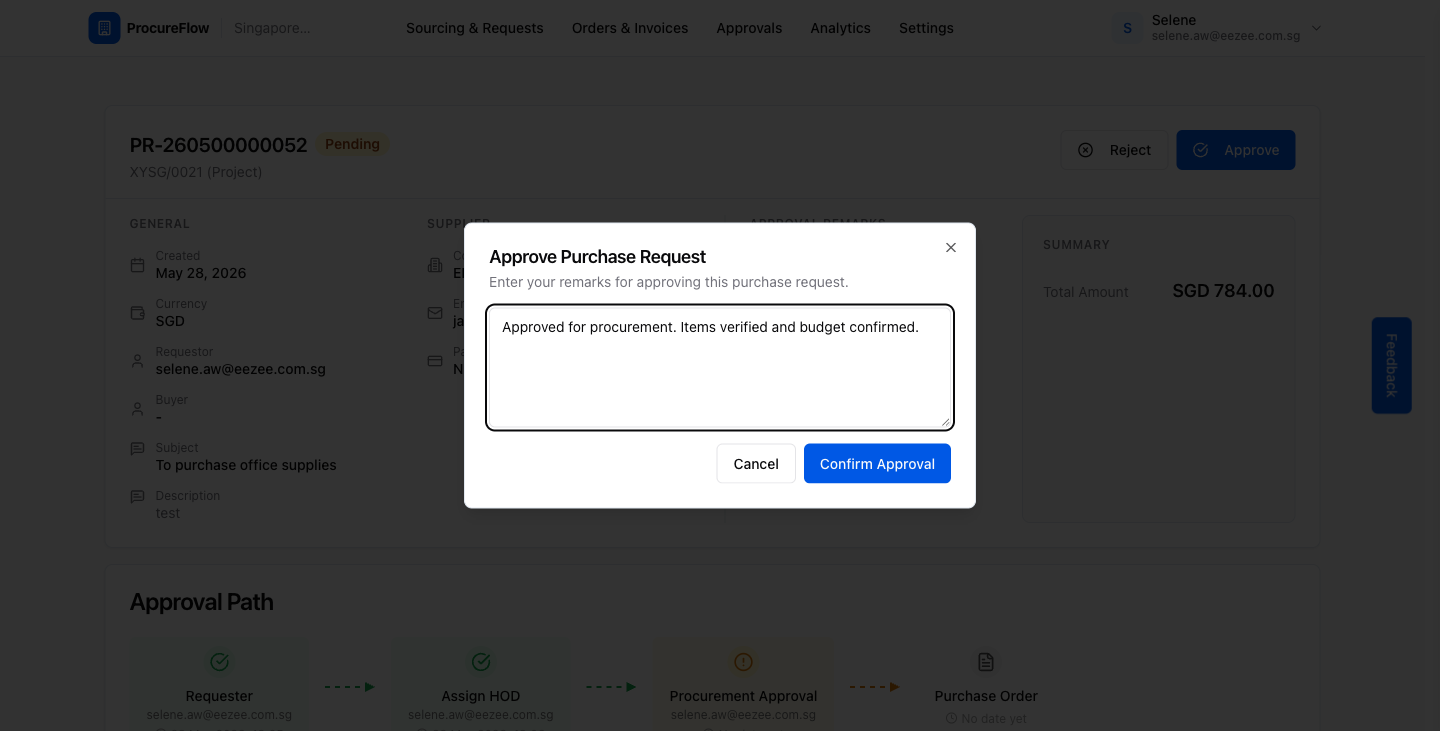
Task: Click the supplier company building icon
Action: pyautogui.click(x=435, y=265)
